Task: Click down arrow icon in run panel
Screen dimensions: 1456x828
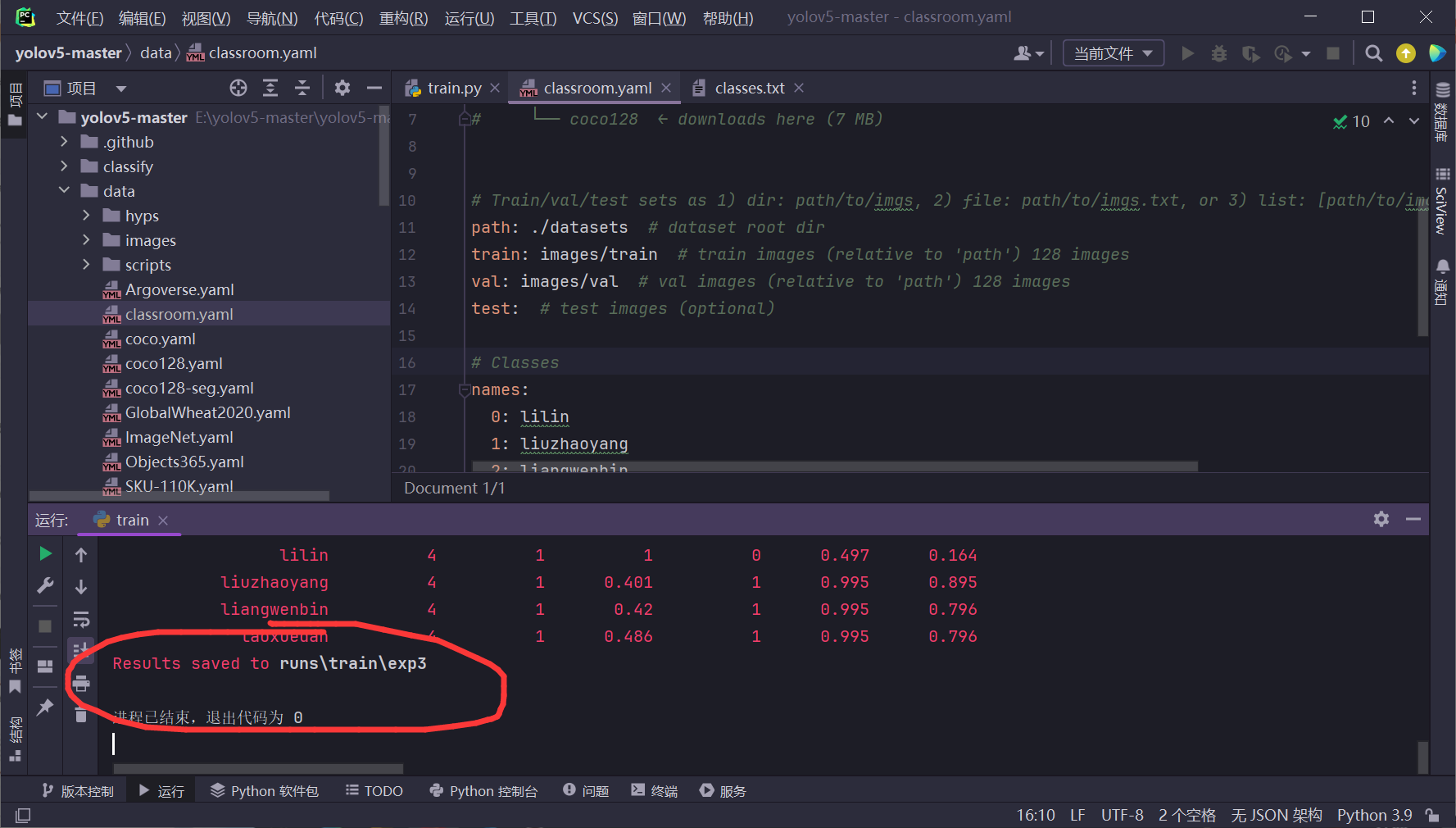Action: pos(81,587)
